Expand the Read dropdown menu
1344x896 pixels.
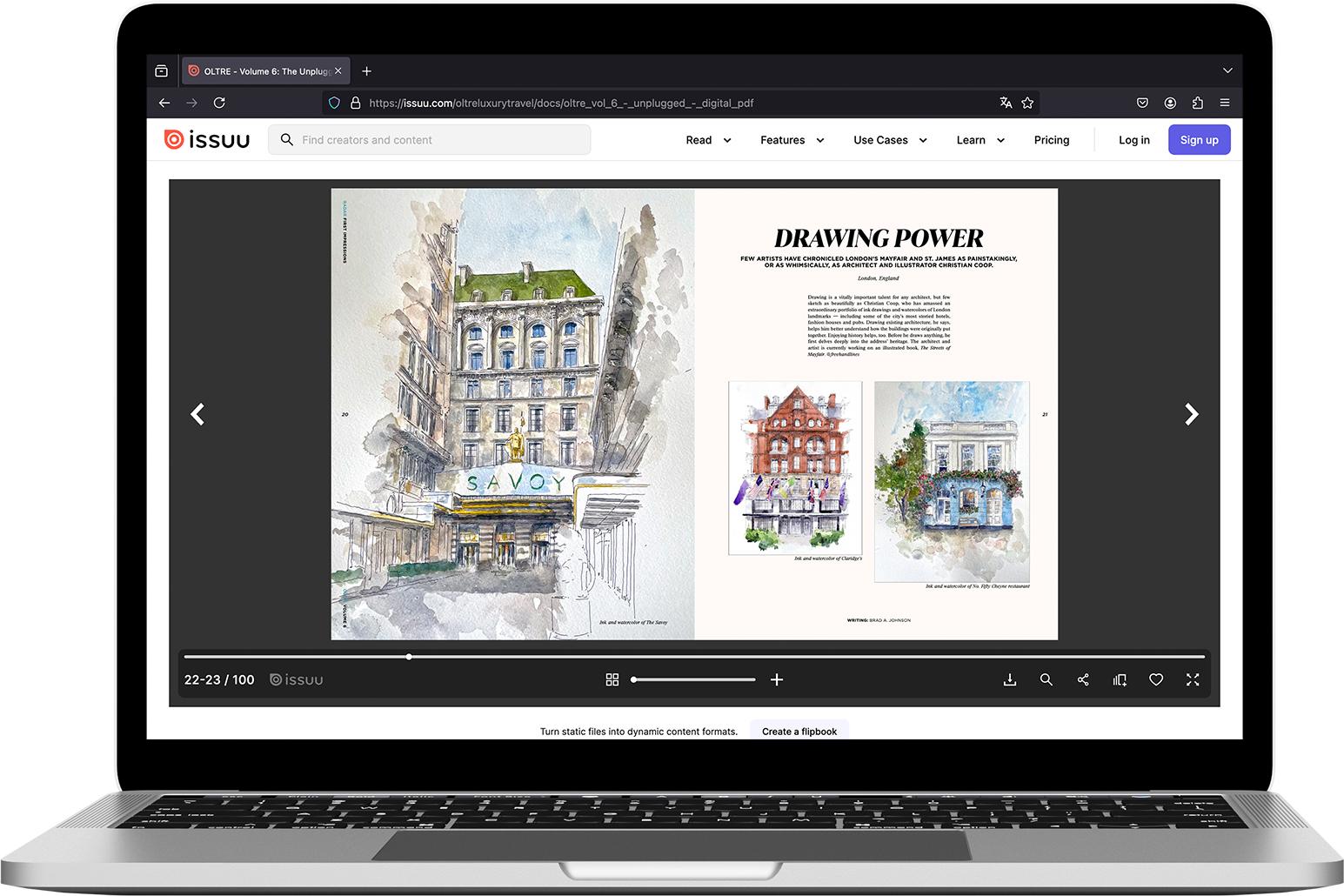[708, 140]
